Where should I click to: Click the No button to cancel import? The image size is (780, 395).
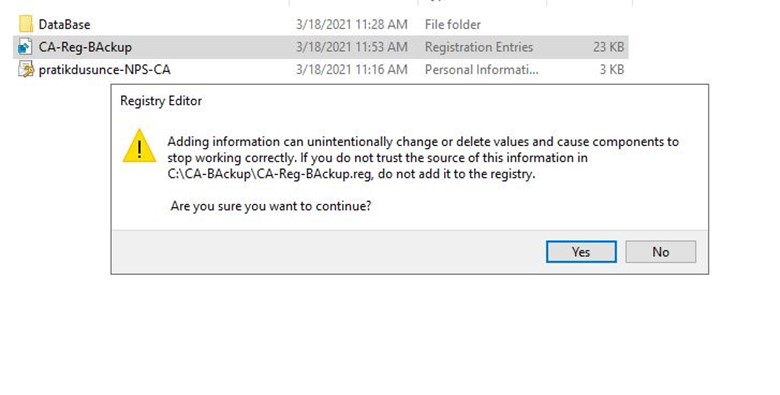click(661, 252)
